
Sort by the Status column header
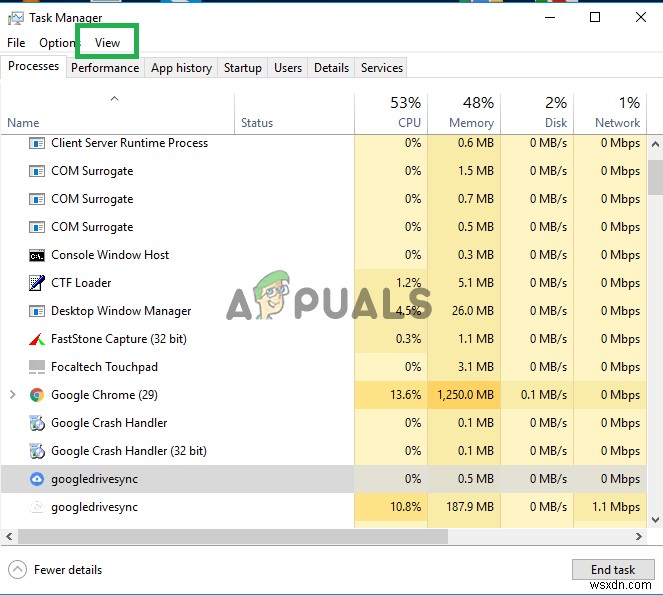point(294,114)
